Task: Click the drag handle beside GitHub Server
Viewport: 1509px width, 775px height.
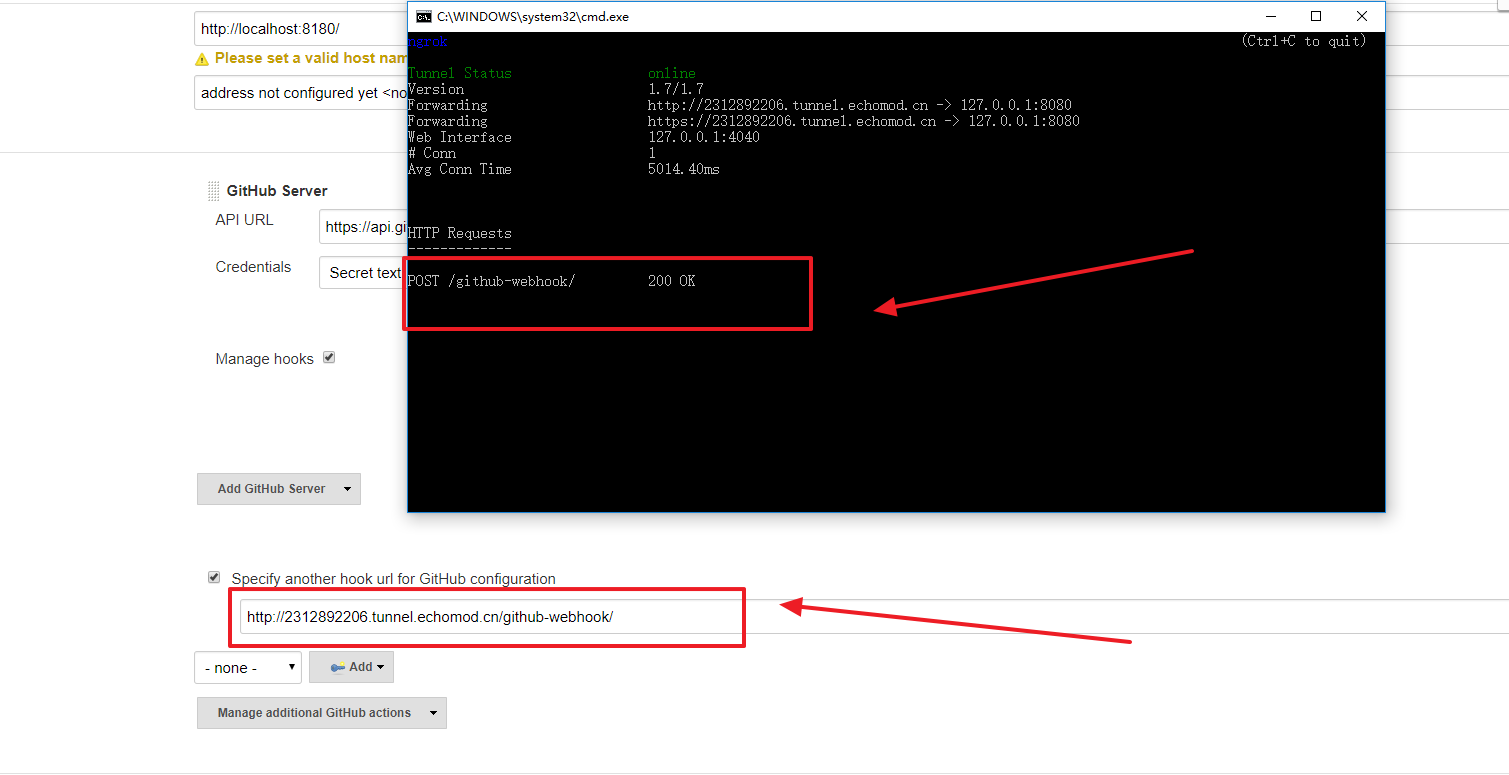Action: point(213,191)
